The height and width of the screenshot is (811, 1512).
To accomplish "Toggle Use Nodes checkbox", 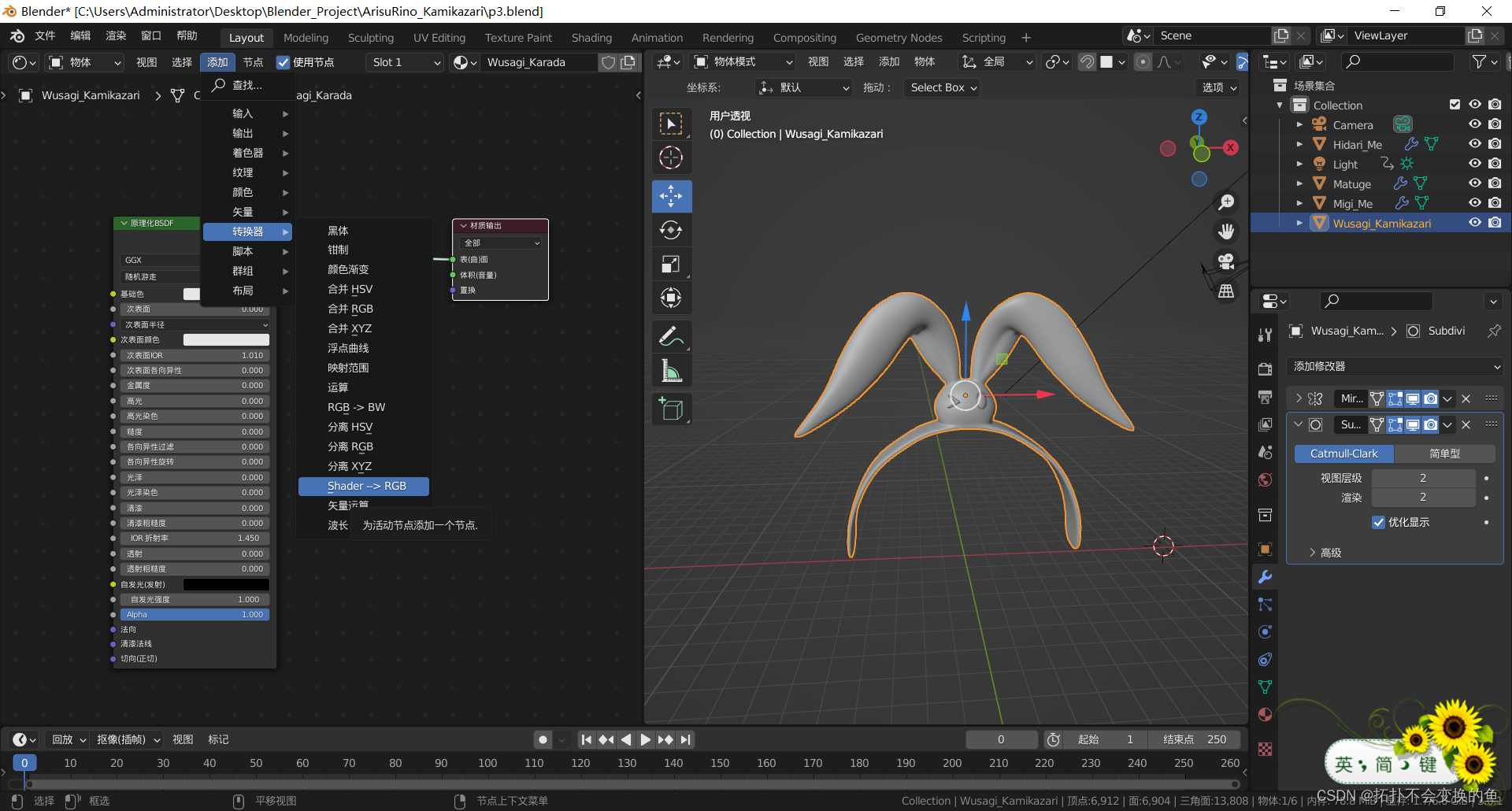I will (x=283, y=62).
